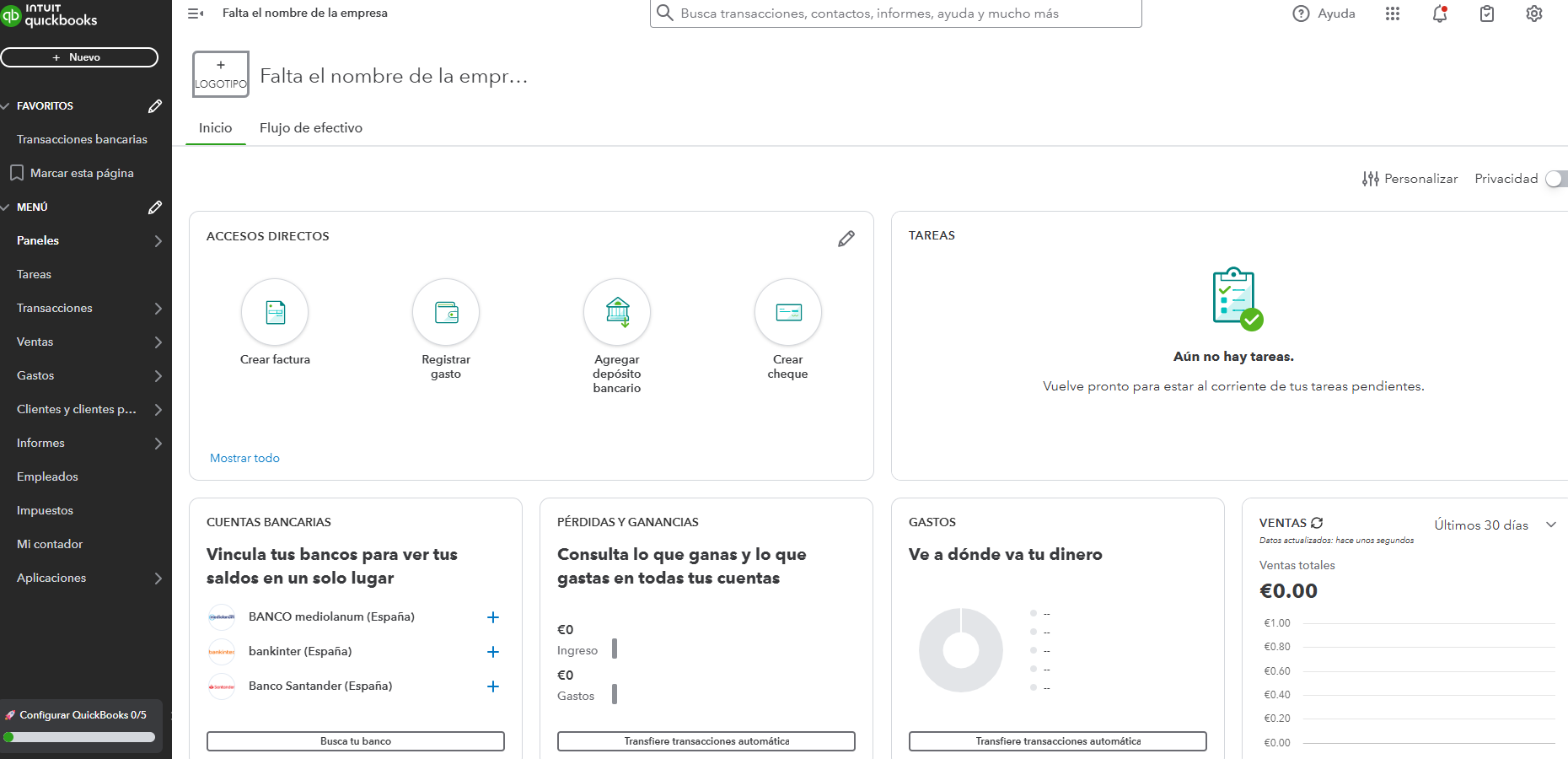Open the settings gear
This screenshot has height=759, width=1568.
pos(1534,13)
